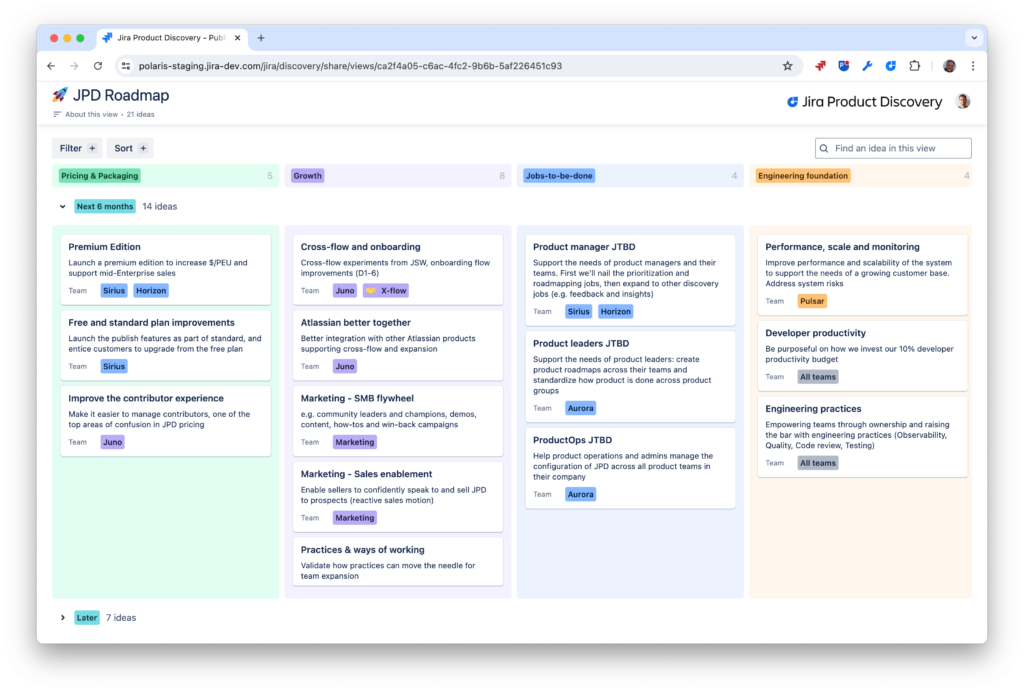Add a Sort to the view

(x=130, y=148)
